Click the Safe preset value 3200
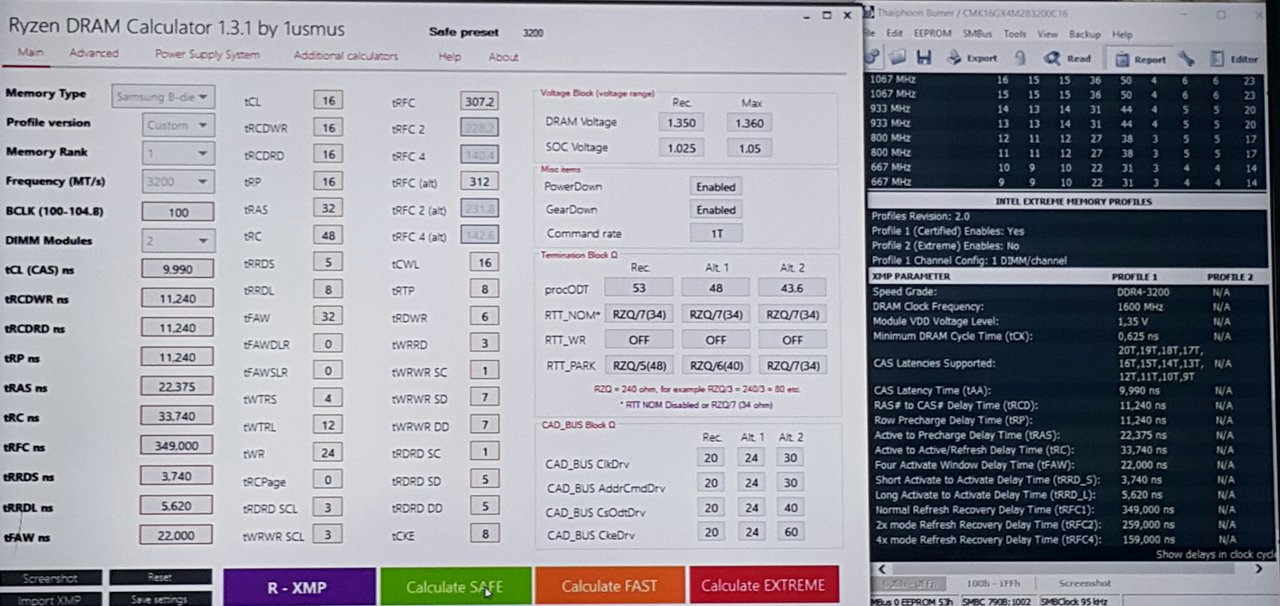This screenshot has height=606, width=1280. (533, 33)
